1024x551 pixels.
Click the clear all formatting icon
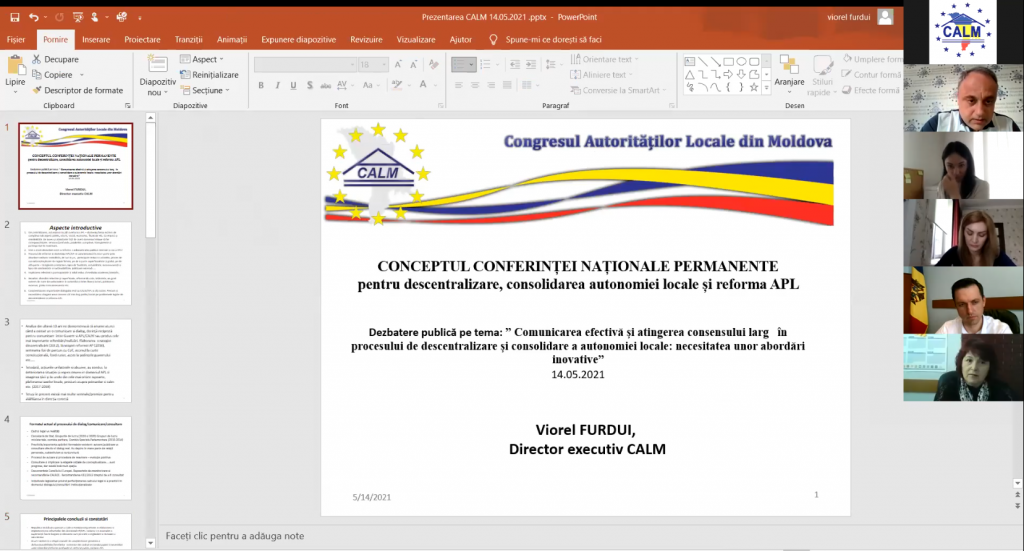pyautogui.click(x=434, y=64)
